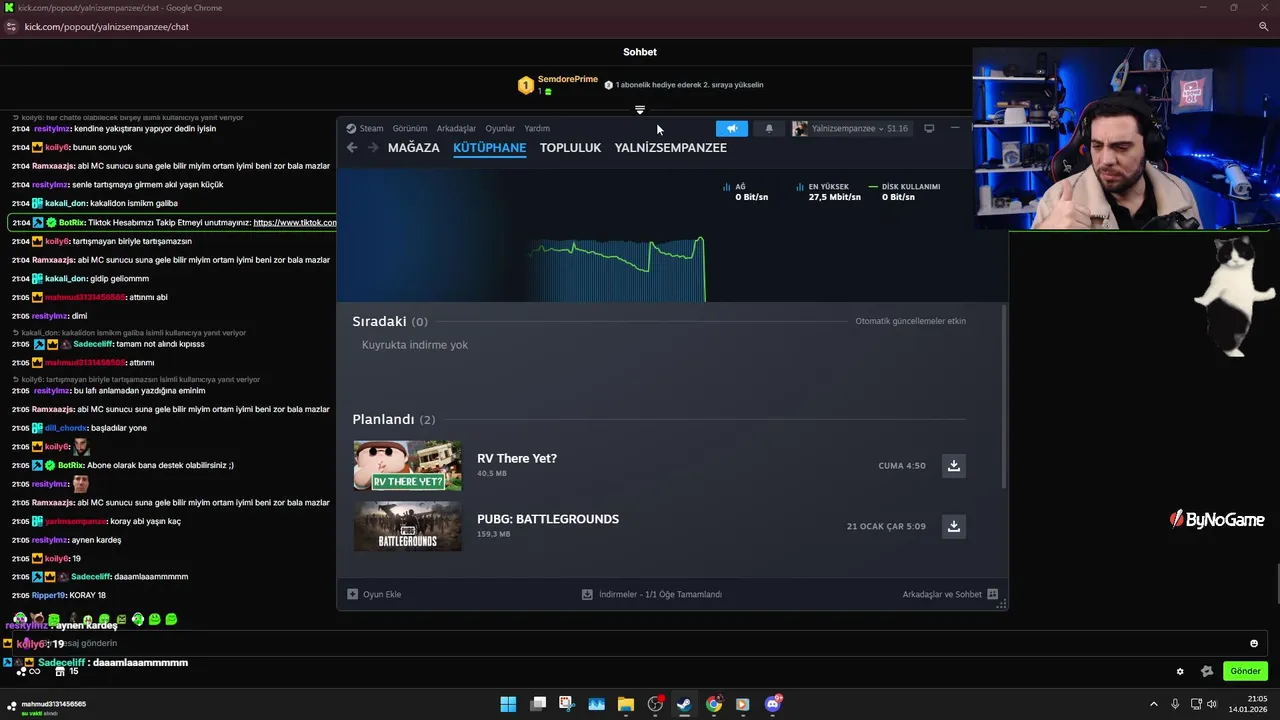Click the icon next to chat settings gear
Viewport: 1280px width, 720px height.
point(1207,671)
